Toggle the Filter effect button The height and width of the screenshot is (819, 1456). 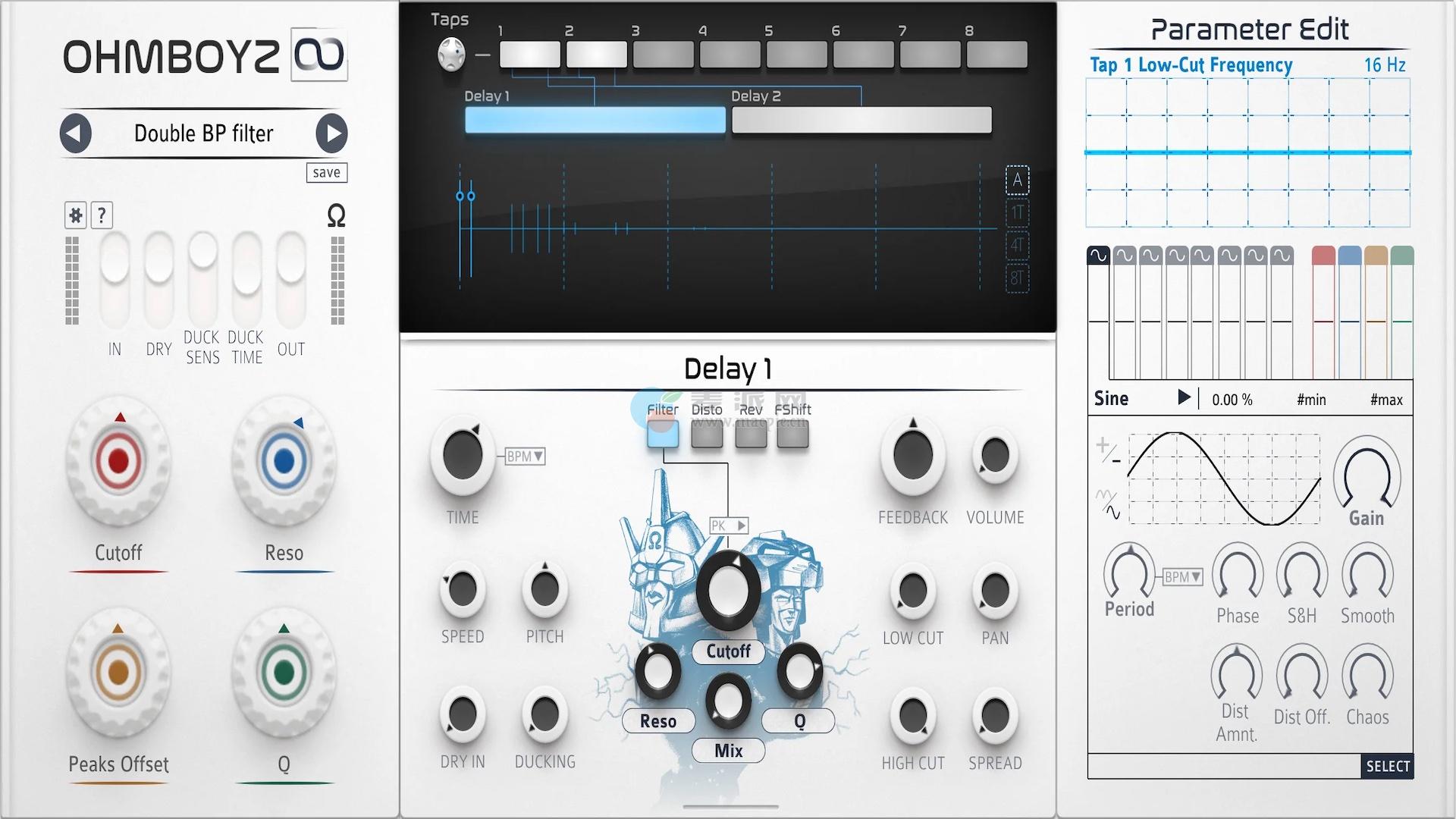[663, 435]
